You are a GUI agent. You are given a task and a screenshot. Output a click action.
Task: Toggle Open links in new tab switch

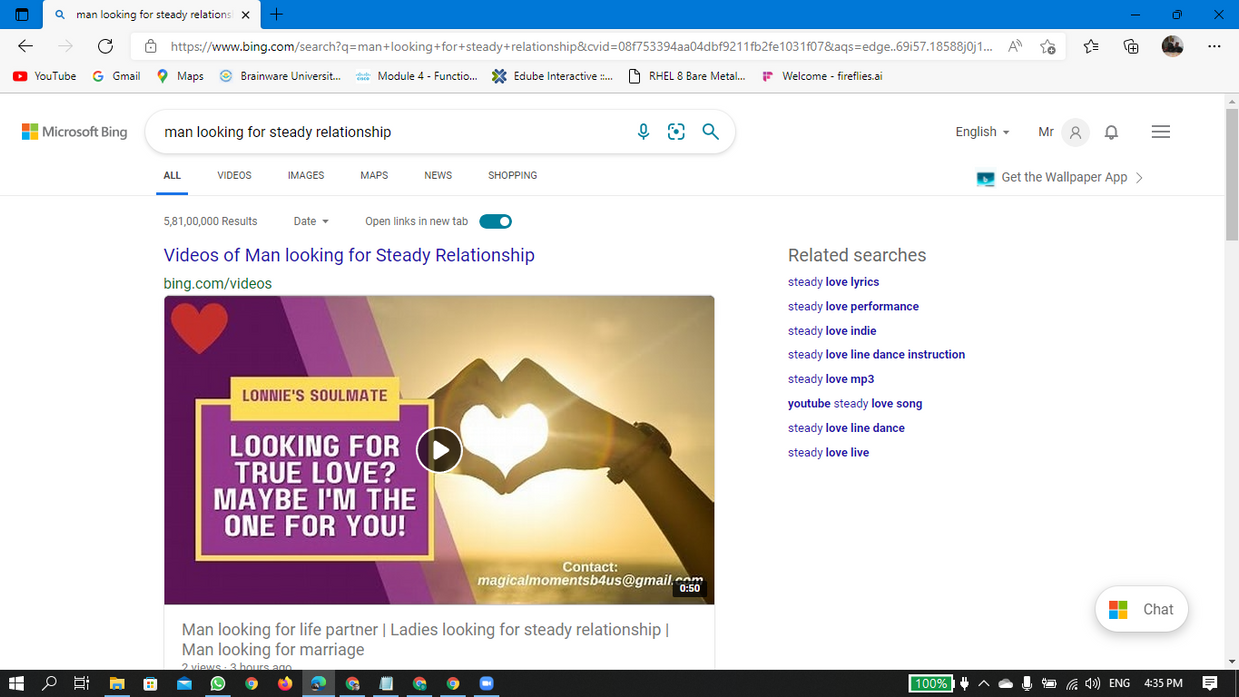(x=495, y=221)
